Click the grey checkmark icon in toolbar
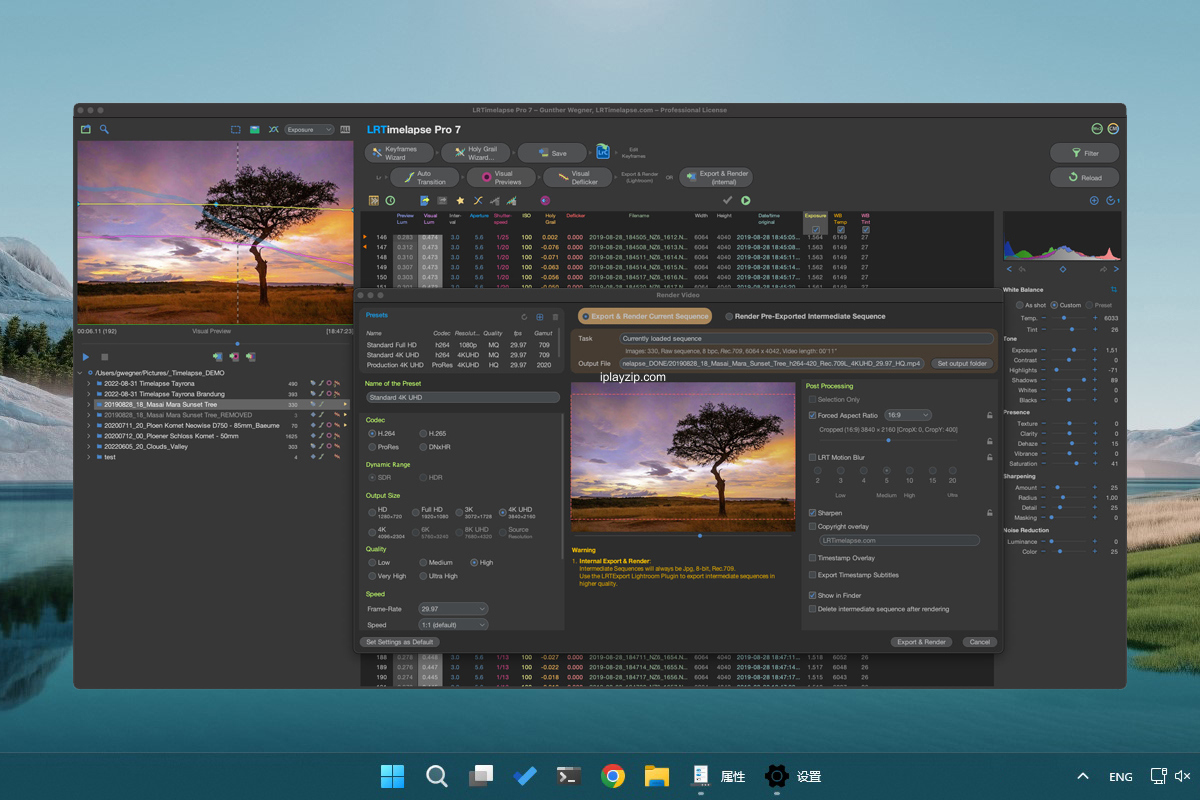This screenshot has height=800, width=1200. click(x=727, y=200)
